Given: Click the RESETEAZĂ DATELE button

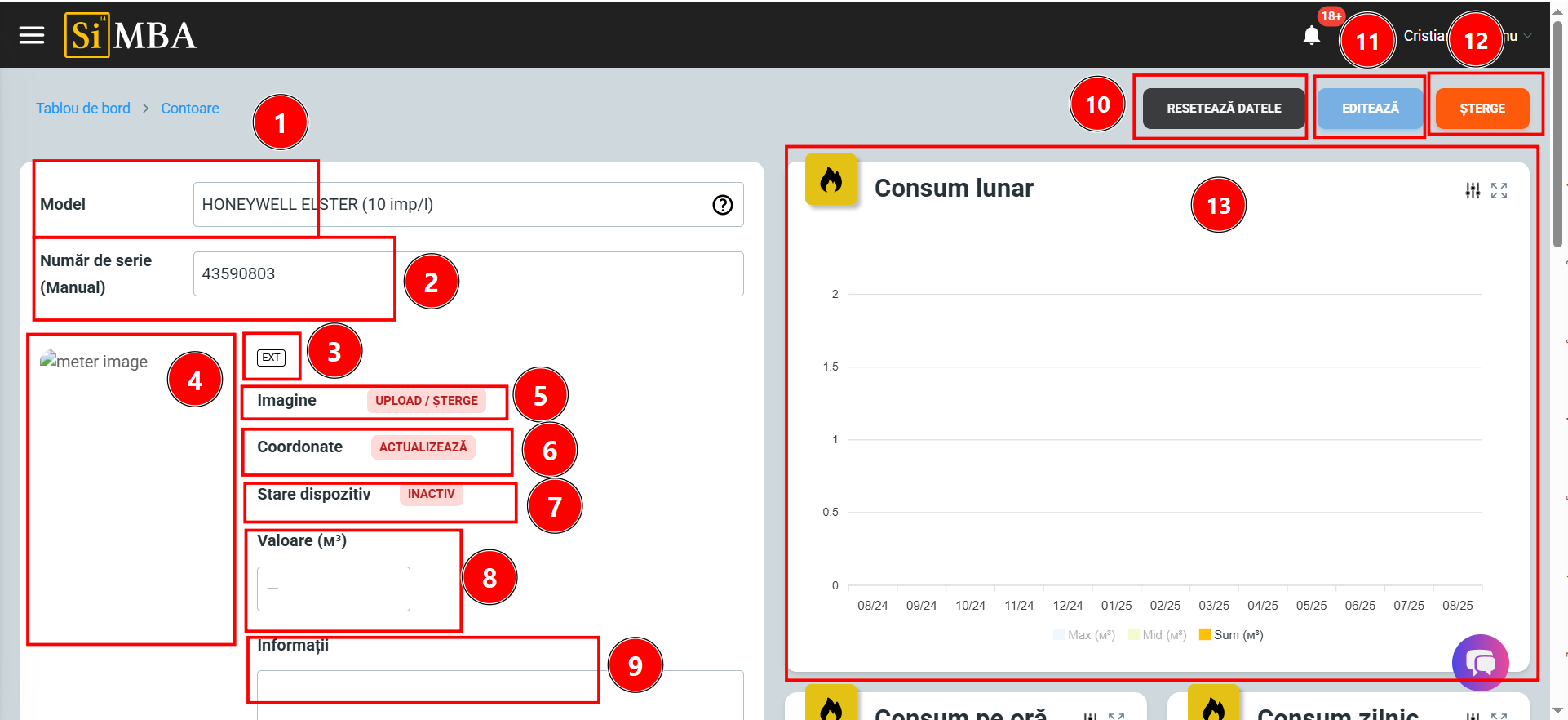Looking at the screenshot, I should (x=1223, y=109).
